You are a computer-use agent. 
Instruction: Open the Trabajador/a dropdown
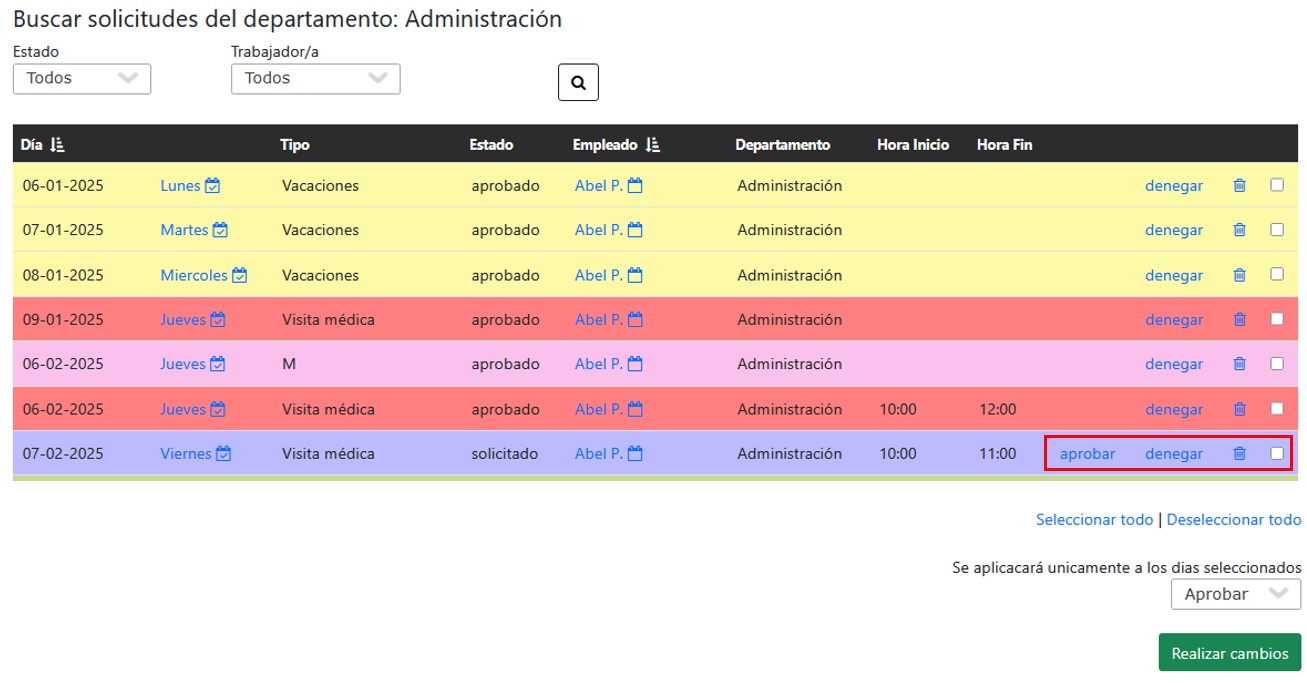pos(316,79)
